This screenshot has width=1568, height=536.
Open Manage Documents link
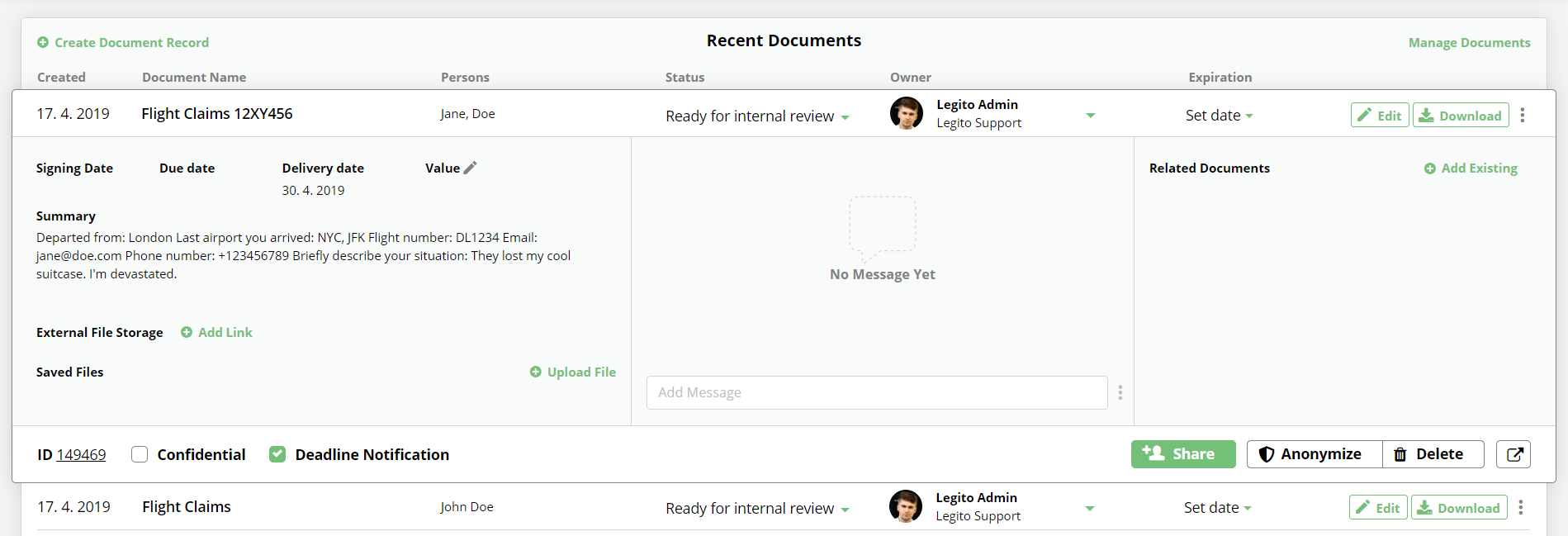[1469, 42]
